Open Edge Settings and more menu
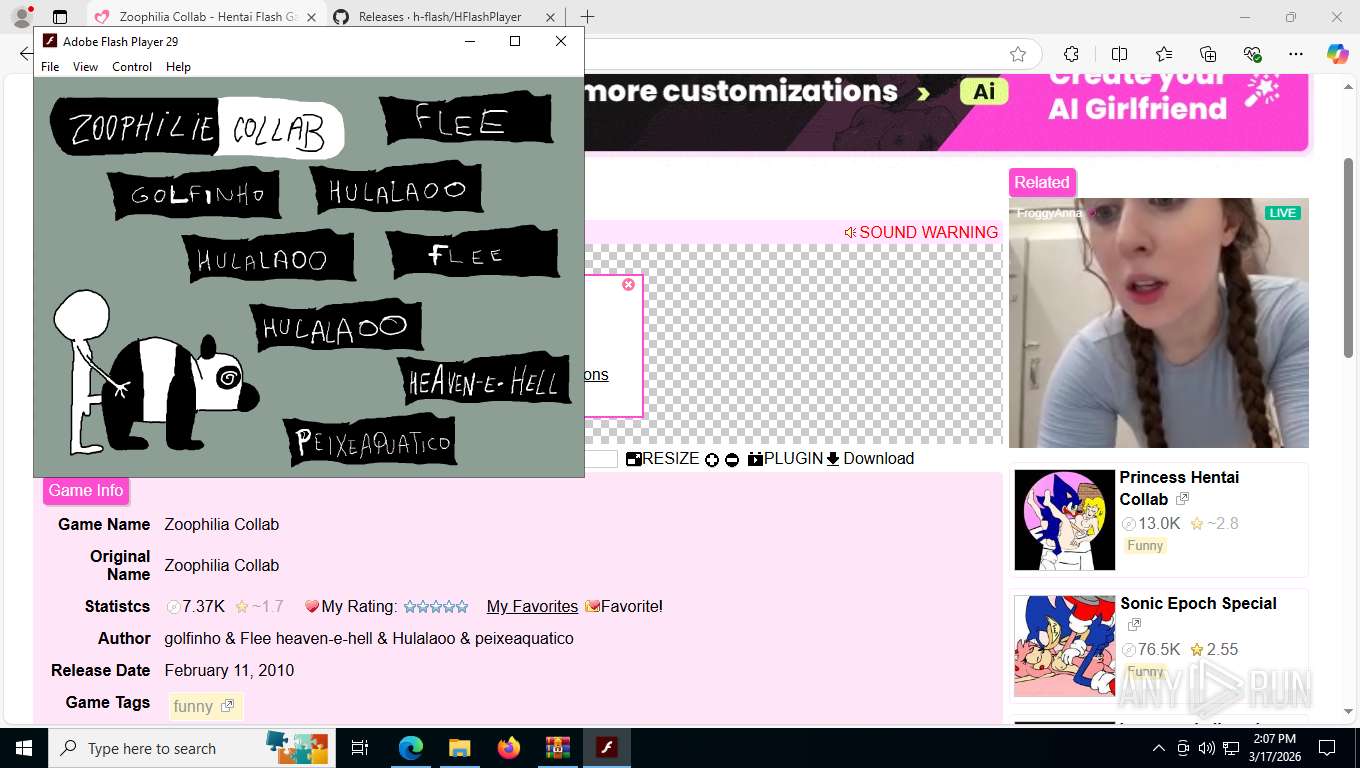Image resolution: width=1360 pixels, height=768 pixels. 1296,54
